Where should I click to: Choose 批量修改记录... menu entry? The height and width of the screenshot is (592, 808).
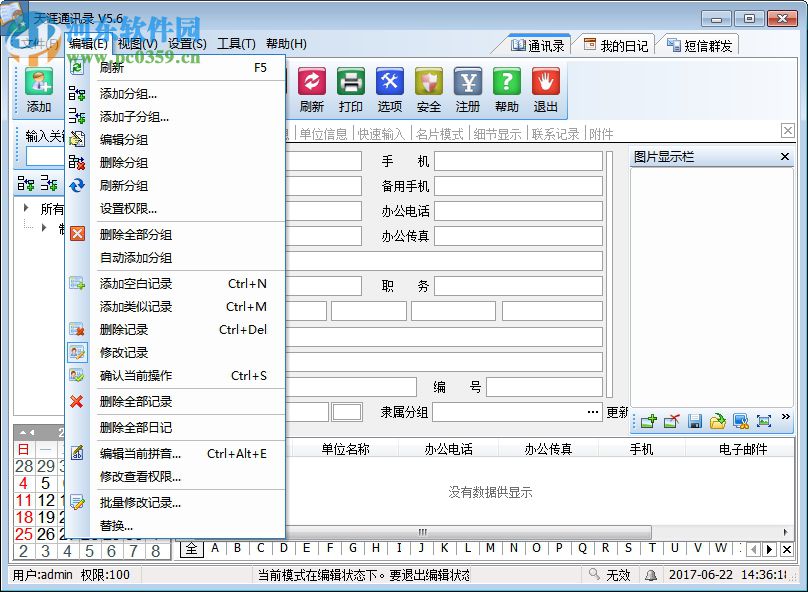click(175, 502)
